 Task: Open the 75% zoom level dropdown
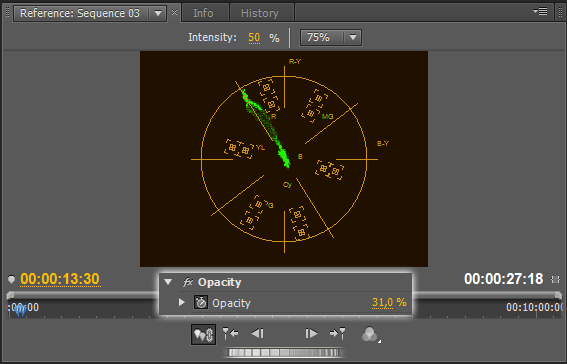(331, 37)
